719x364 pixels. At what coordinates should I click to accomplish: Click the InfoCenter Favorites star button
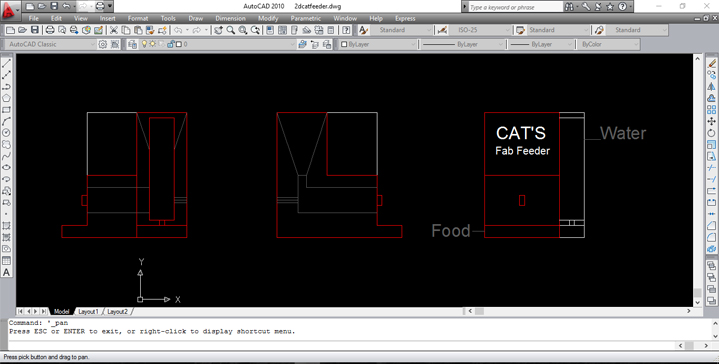pos(610,7)
